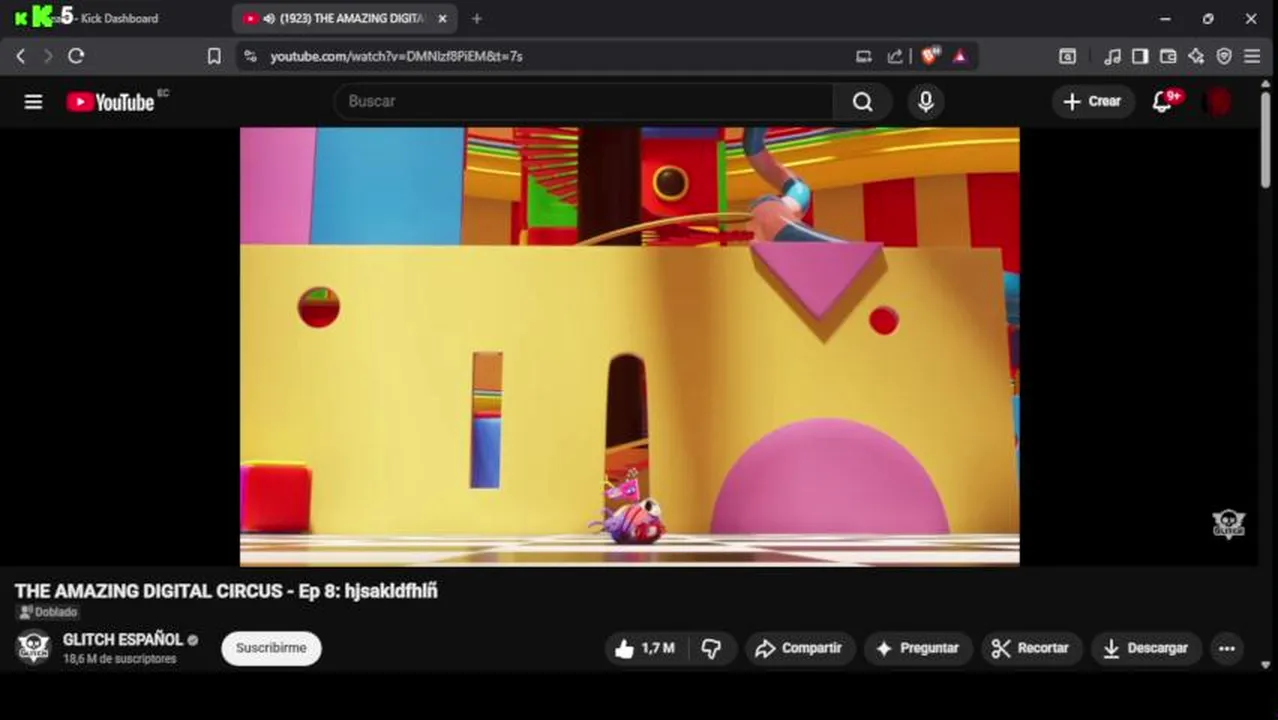1278x720 pixels.
Task: Reload the current page
Action: pos(76,56)
